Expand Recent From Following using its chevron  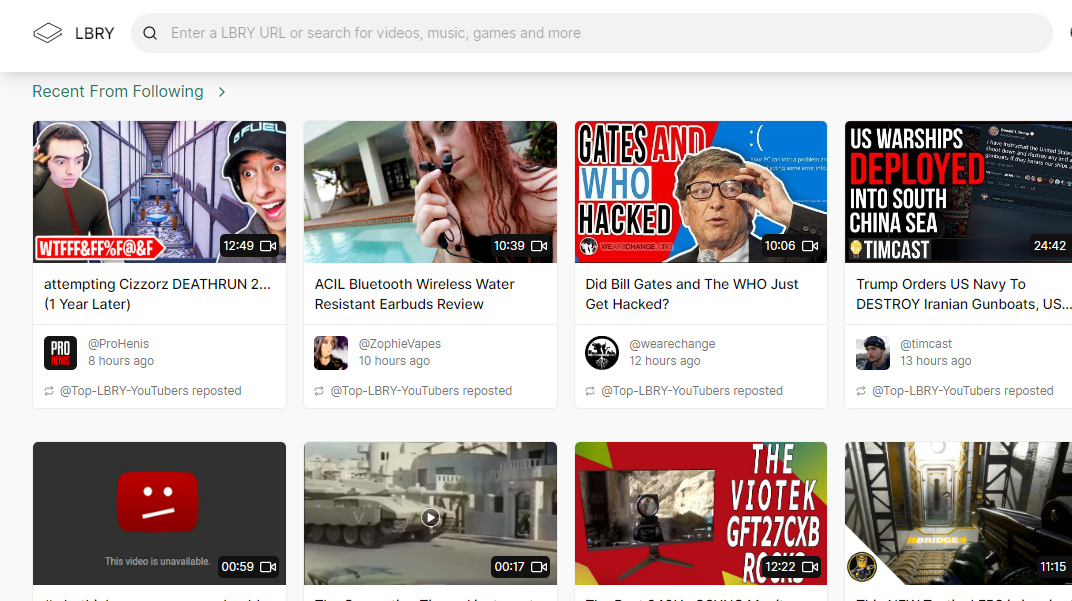point(221,91)
